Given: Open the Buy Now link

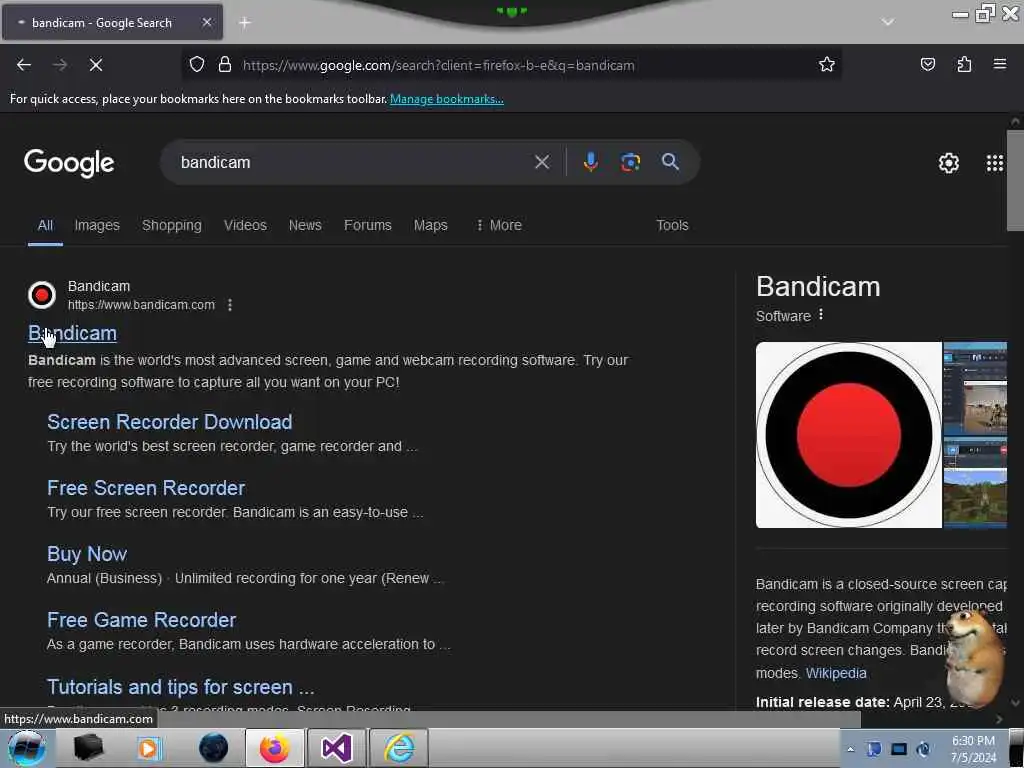Looking at the screenshot, I should pyautogui.click(x=87, y=554).
